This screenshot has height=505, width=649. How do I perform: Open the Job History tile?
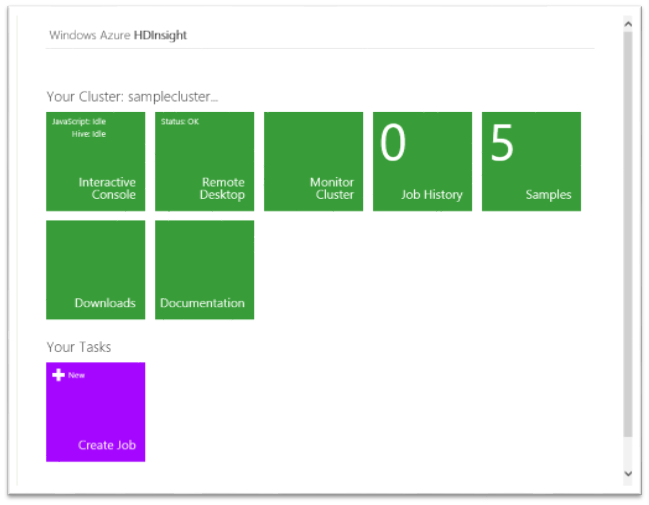[x=422, y=161]
